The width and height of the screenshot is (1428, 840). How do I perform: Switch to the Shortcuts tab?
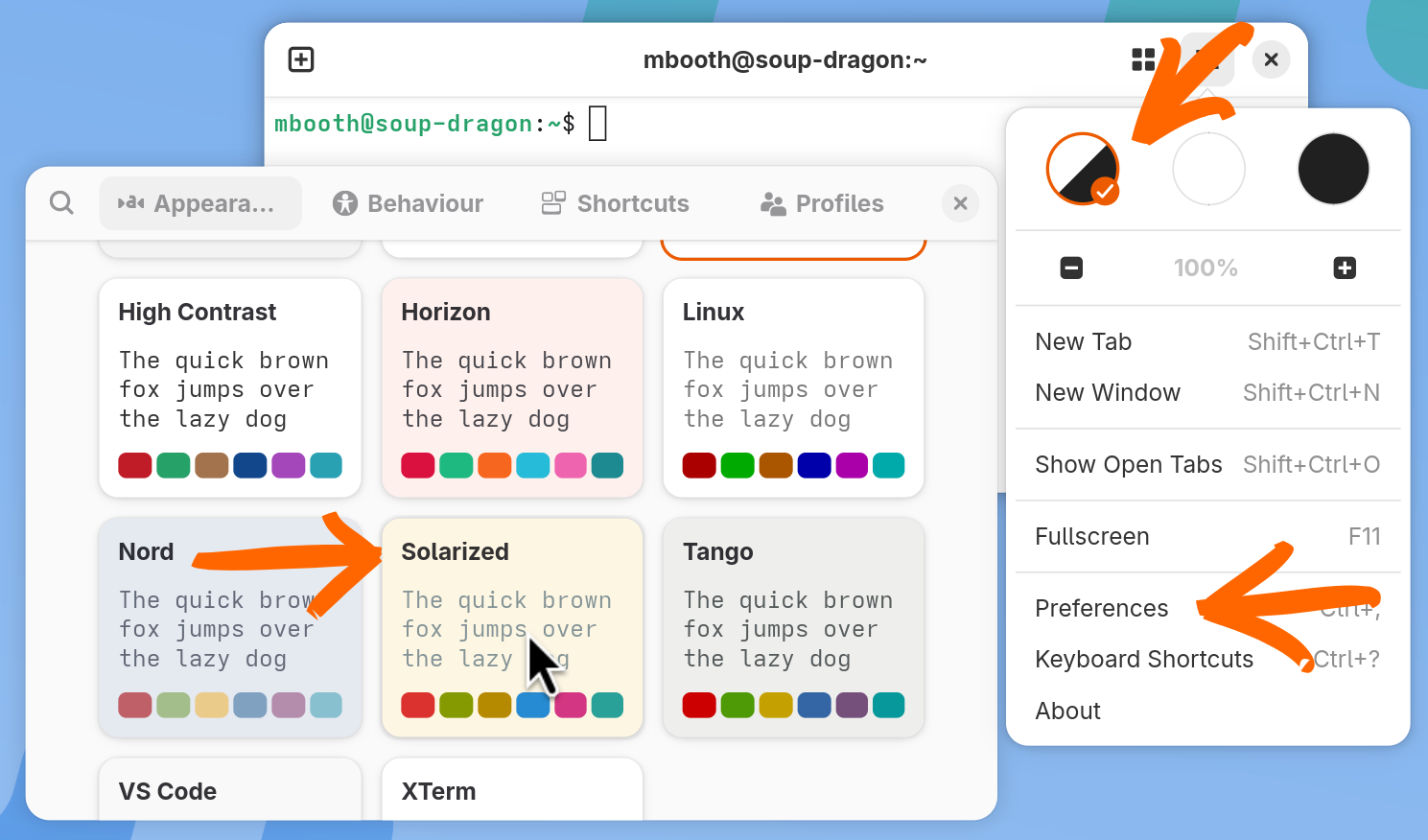click(616, 203)
